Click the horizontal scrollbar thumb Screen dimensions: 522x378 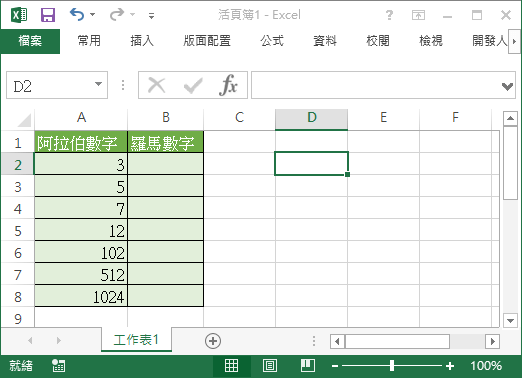click(397, 341)
